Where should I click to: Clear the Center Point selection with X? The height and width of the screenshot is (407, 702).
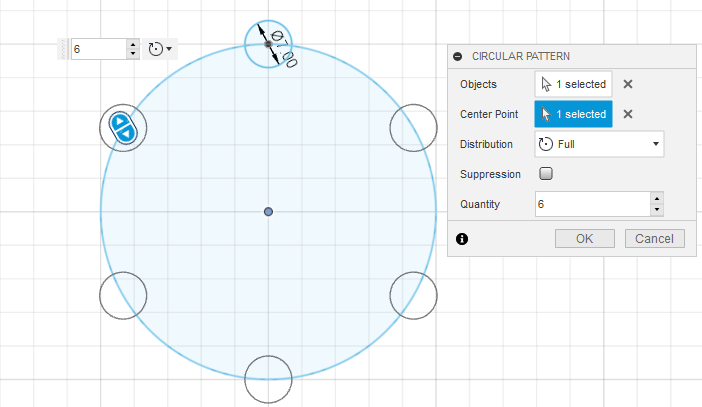point(628,114)
